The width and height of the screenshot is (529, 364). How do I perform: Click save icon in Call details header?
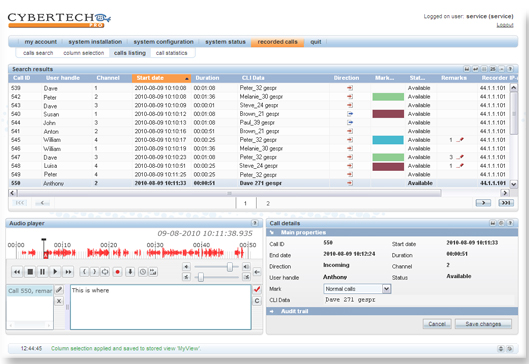(493, 223)
